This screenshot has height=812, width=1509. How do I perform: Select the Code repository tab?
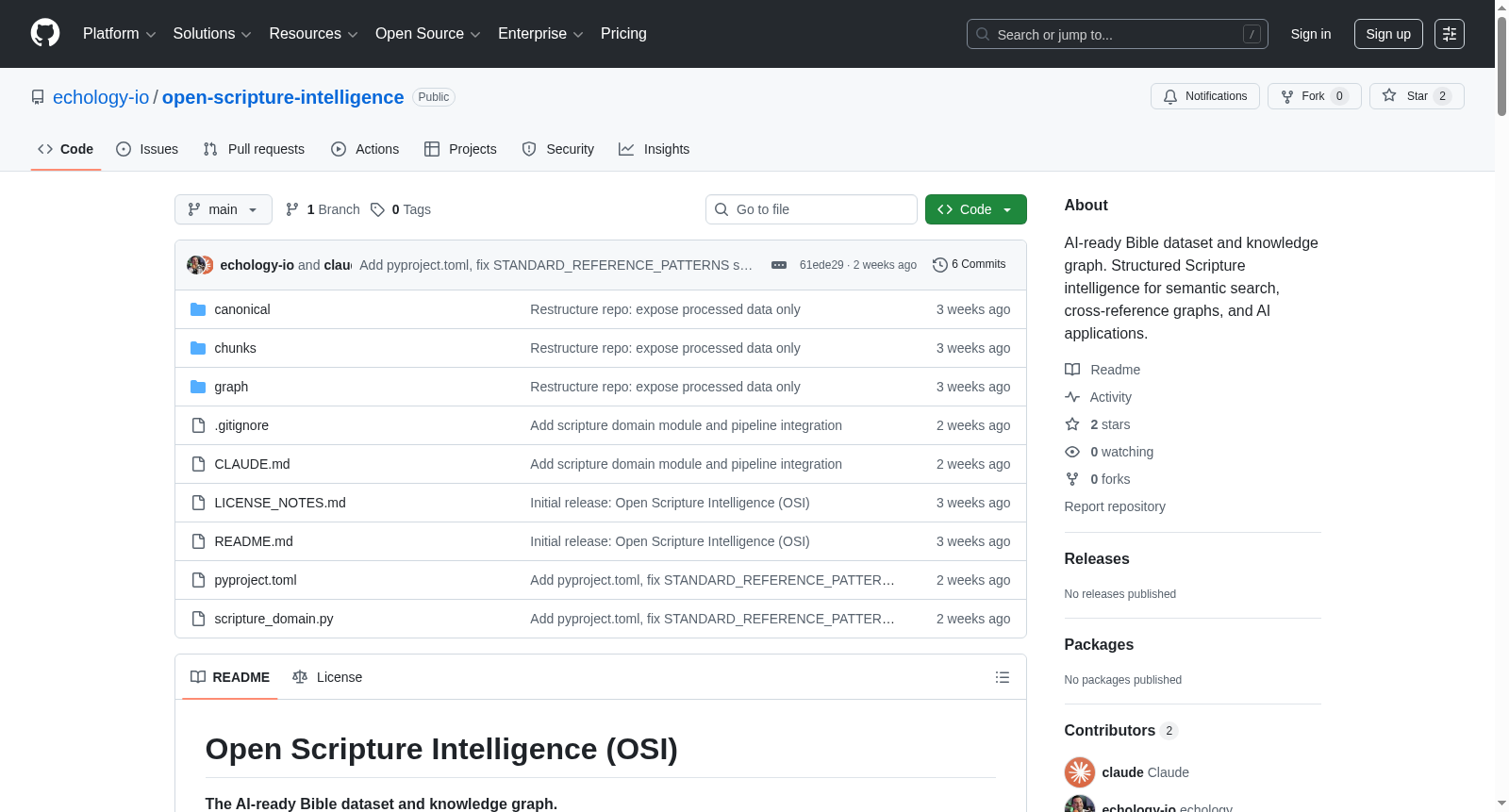tap(66, 149)
